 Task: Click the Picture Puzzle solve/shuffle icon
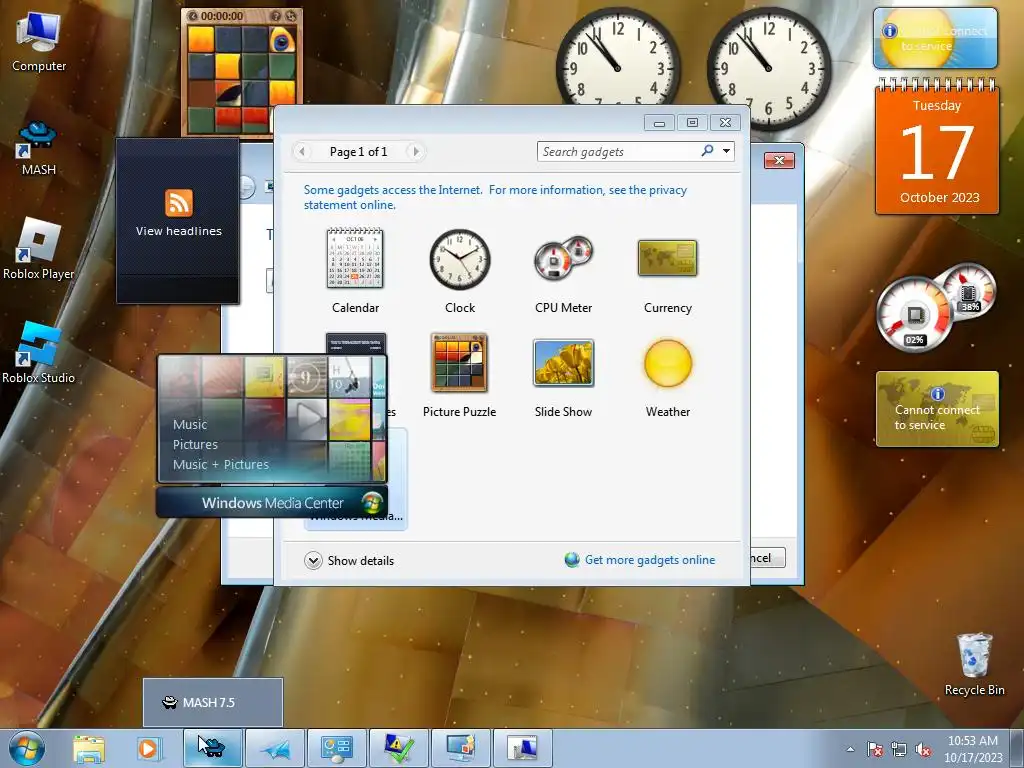(291, 16)
